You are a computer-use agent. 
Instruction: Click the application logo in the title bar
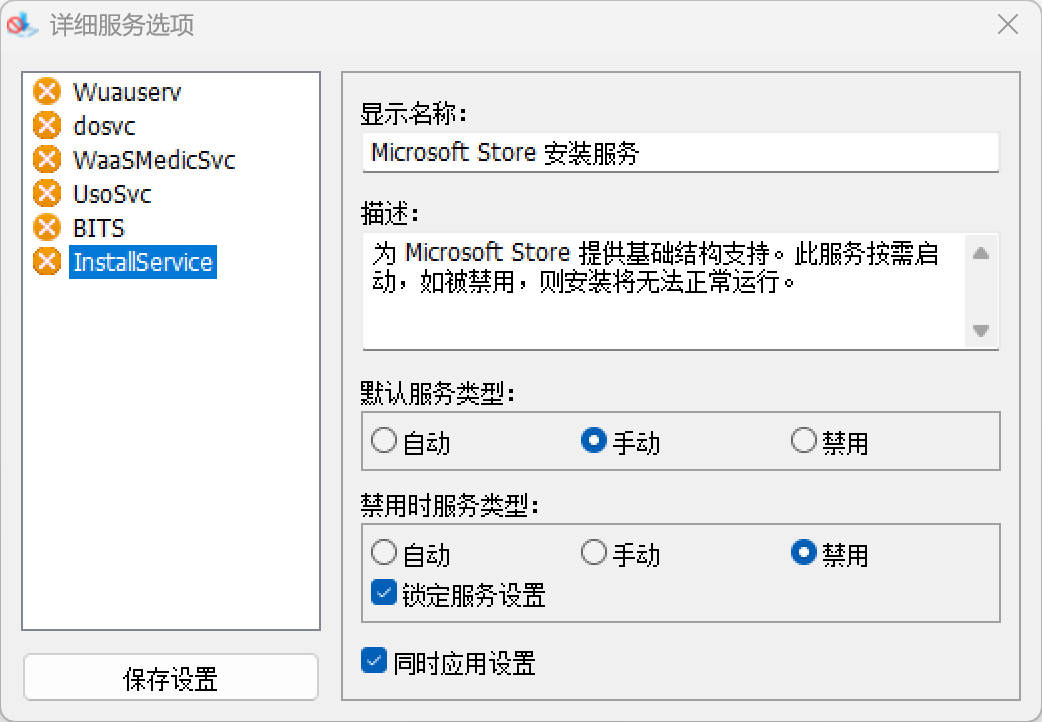click(x=21, y=25)
